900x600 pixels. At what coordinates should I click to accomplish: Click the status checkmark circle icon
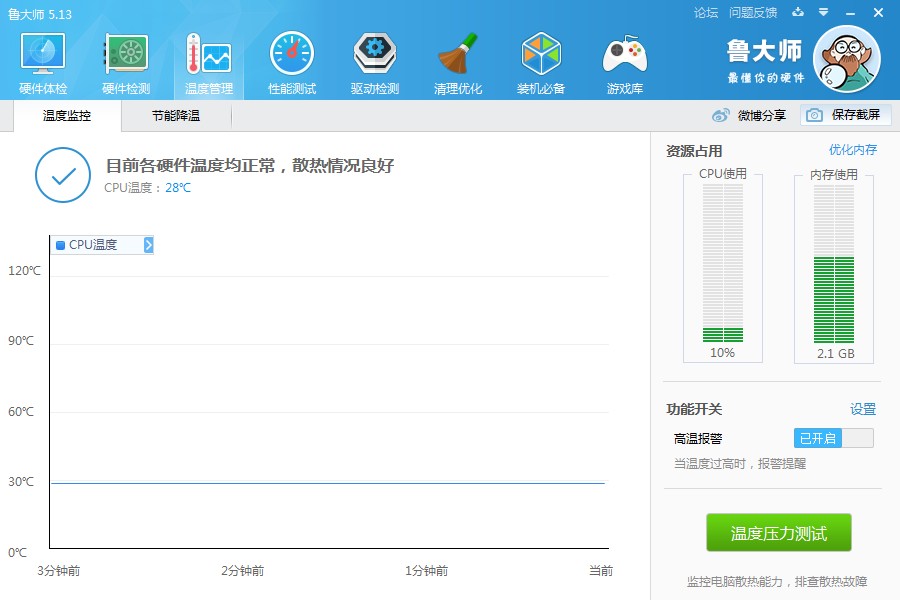63,175
